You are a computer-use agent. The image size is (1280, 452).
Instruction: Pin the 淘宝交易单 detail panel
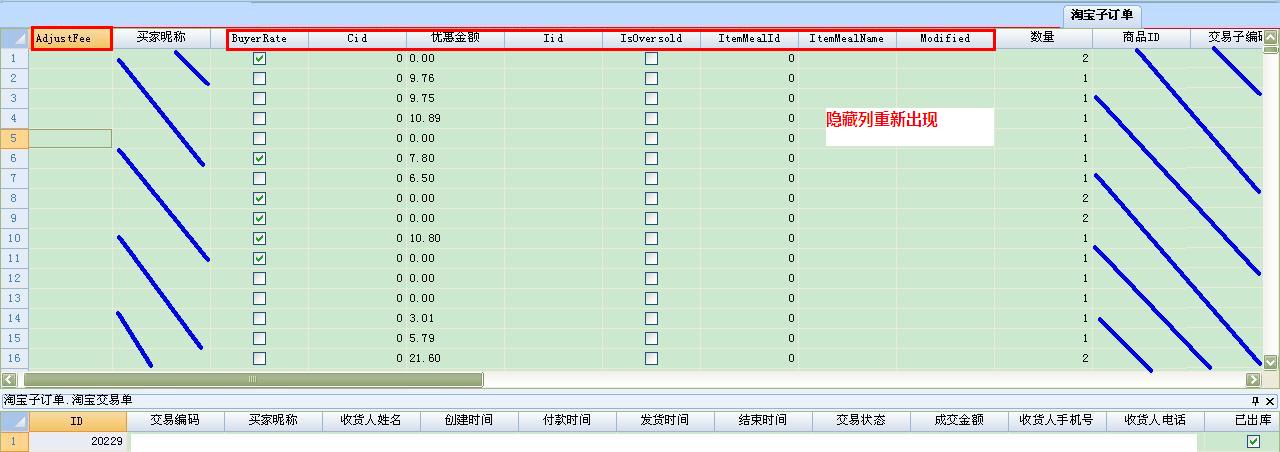click(x=1256, y=400)
